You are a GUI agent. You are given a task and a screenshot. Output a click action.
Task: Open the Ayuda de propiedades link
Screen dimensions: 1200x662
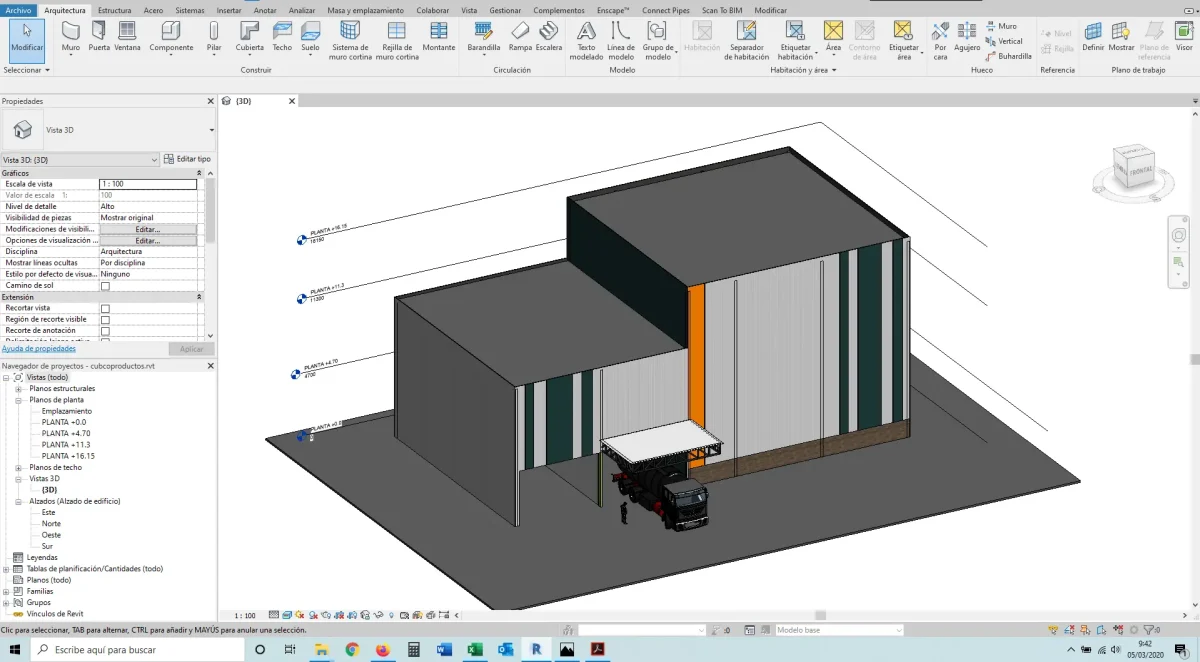pyautogui.click(x=39, y=349)
